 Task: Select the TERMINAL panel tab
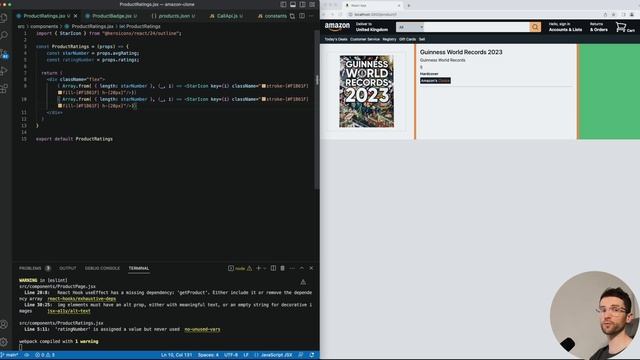pos(139,268)
